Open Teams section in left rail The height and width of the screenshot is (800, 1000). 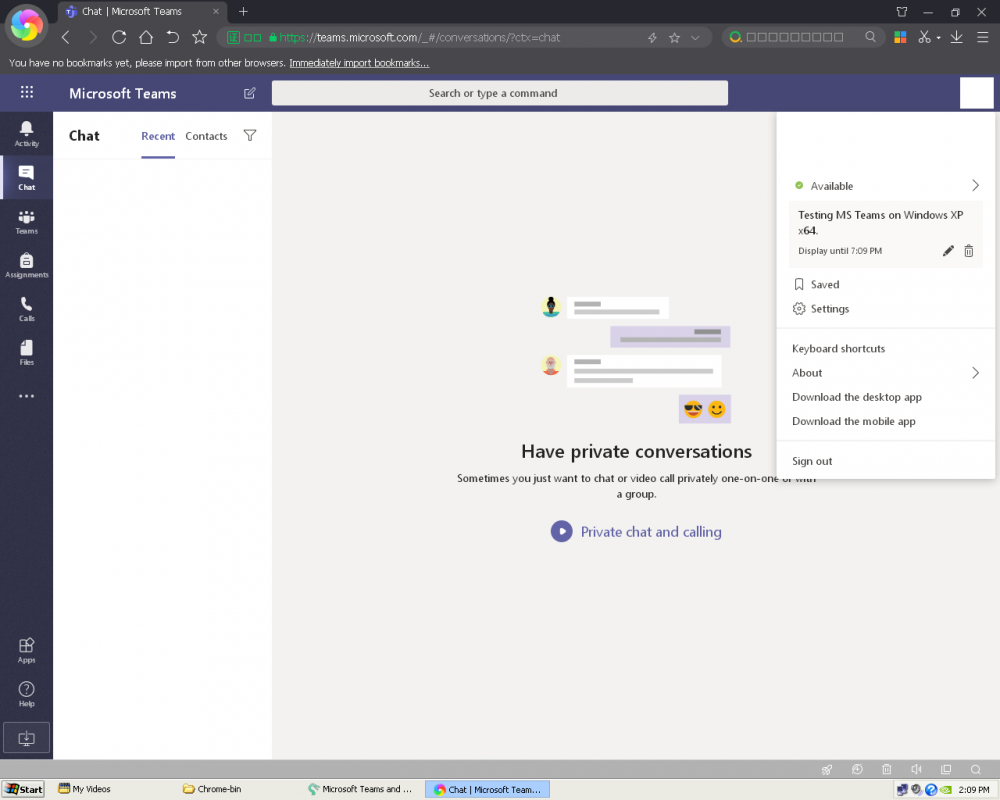[26, 221]
